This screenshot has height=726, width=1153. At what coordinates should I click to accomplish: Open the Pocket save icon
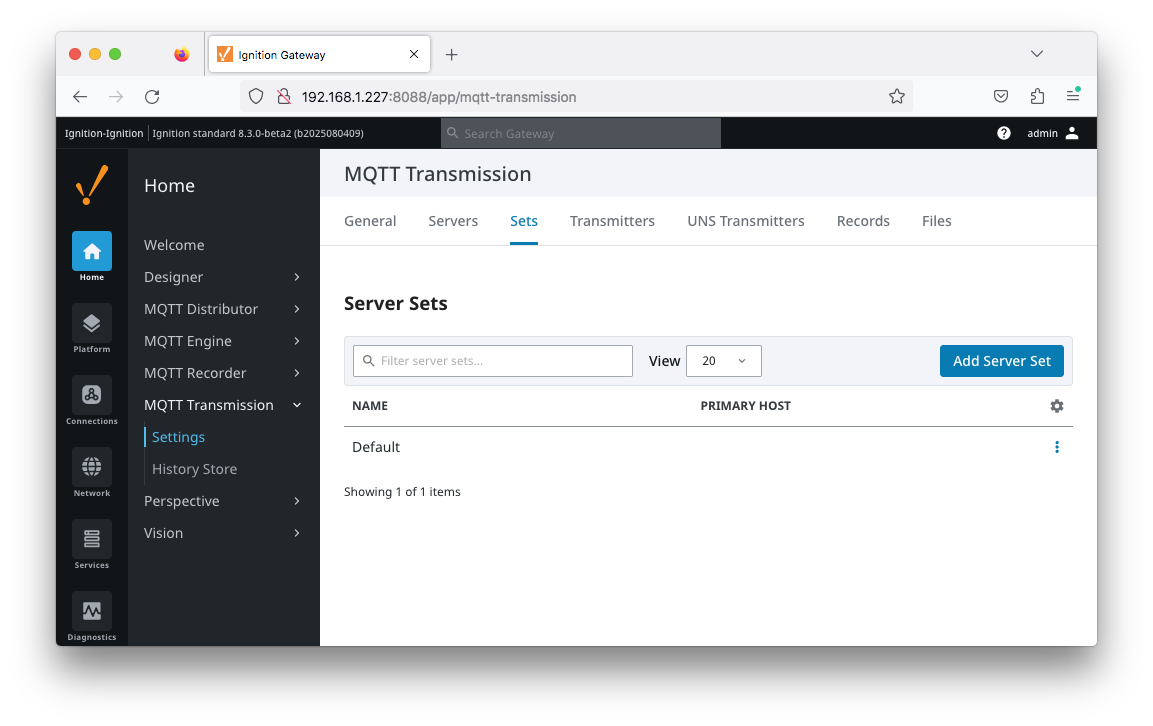tap(1001, 96)
